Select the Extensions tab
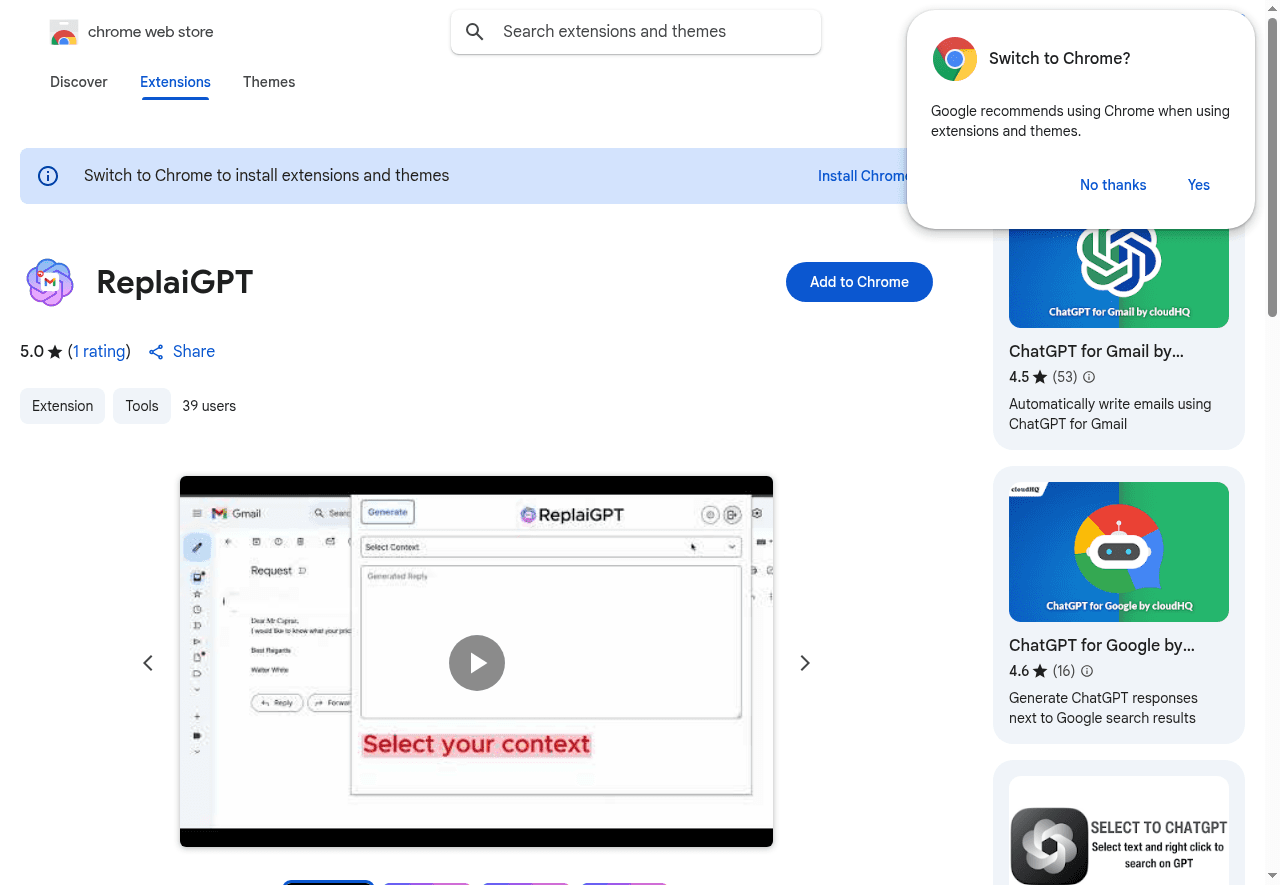This screenshot has width=1280, height=885. (175, 82)
